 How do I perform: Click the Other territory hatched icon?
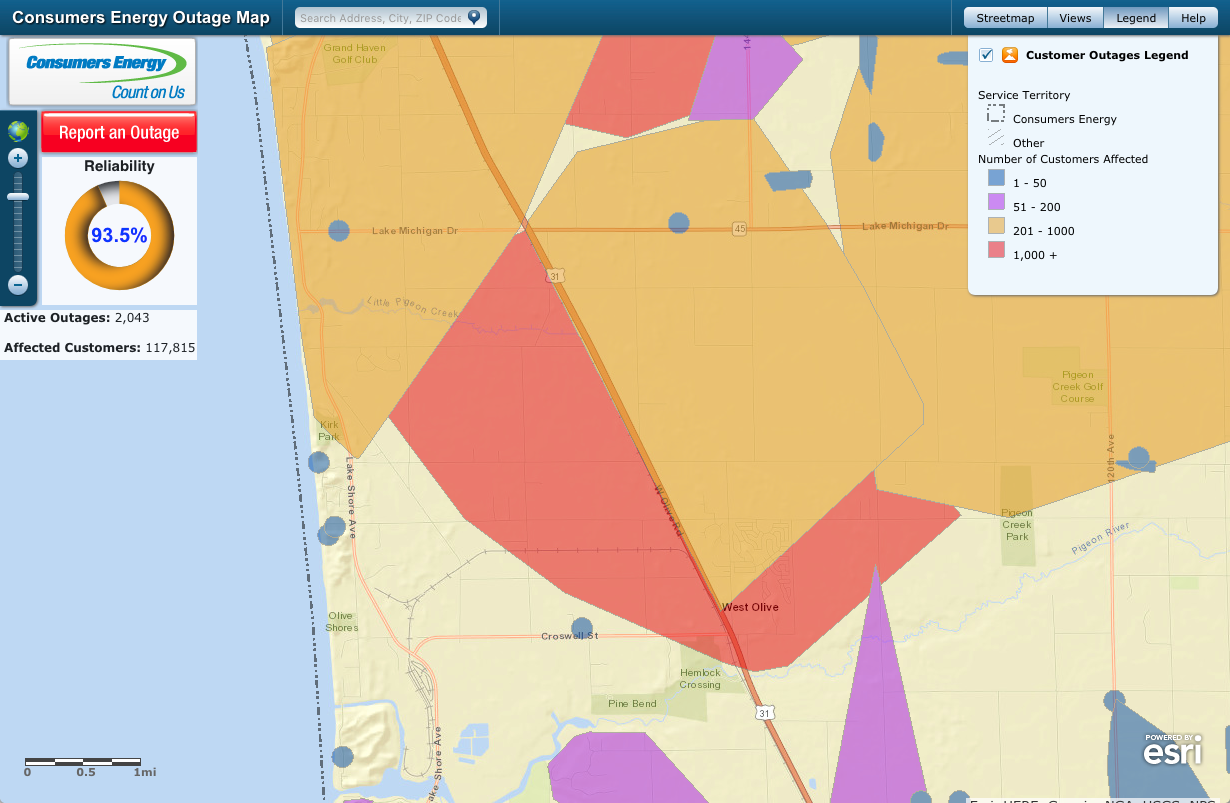[x=996, y=138]
